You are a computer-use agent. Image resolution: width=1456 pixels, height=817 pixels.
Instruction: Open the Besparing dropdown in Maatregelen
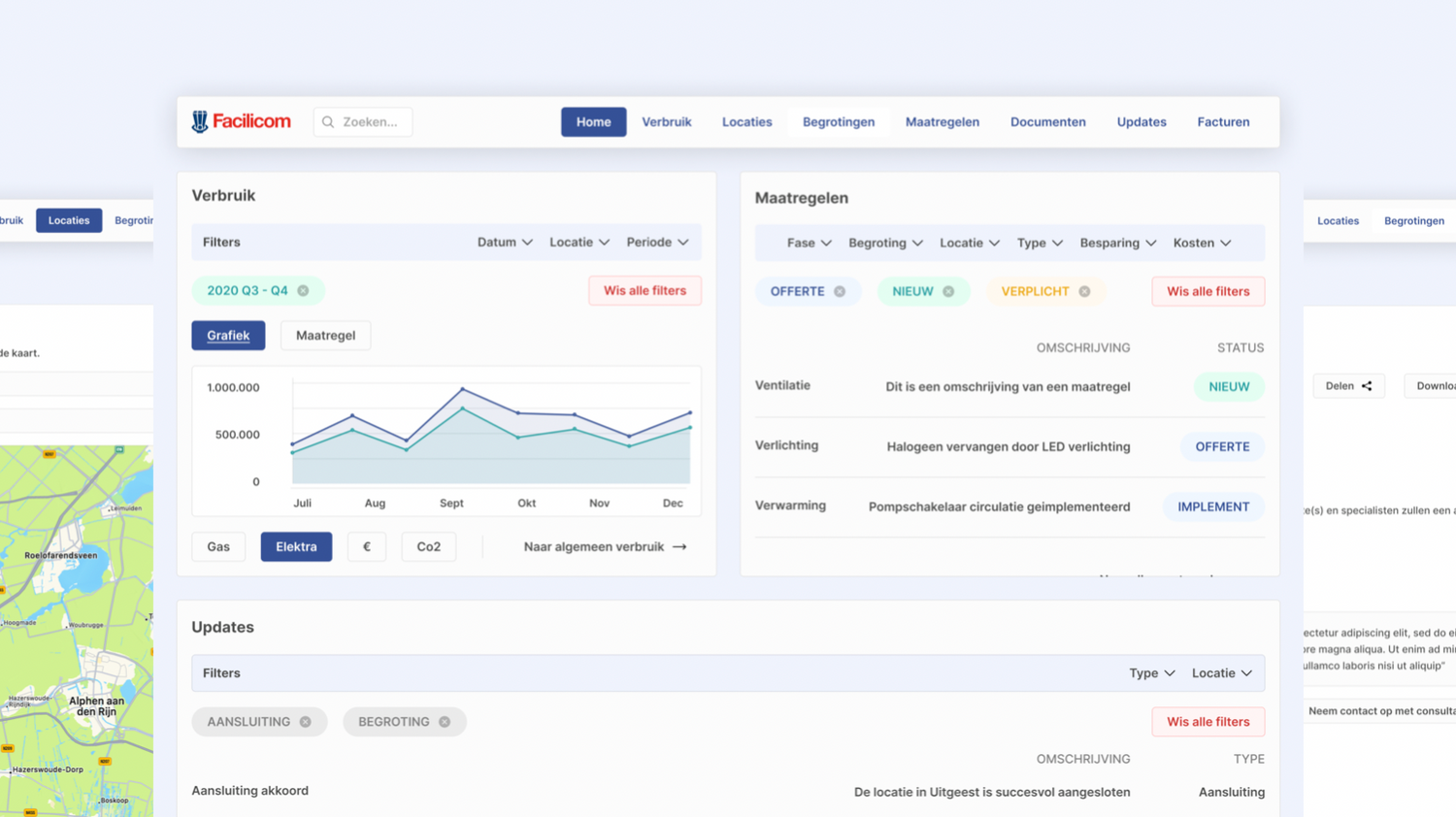[1117, 244]
